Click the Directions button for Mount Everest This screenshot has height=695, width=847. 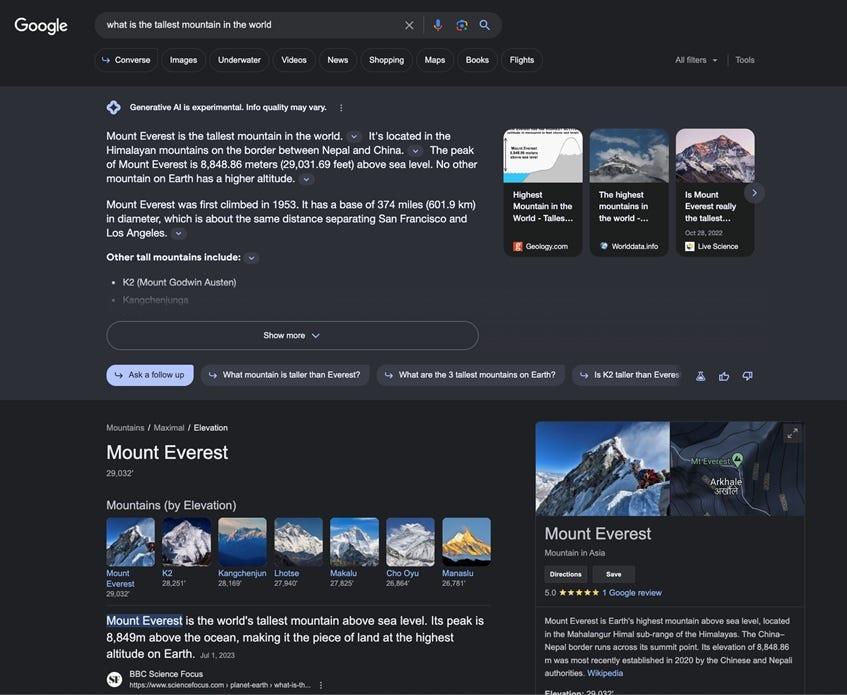(x=566, y=574)
